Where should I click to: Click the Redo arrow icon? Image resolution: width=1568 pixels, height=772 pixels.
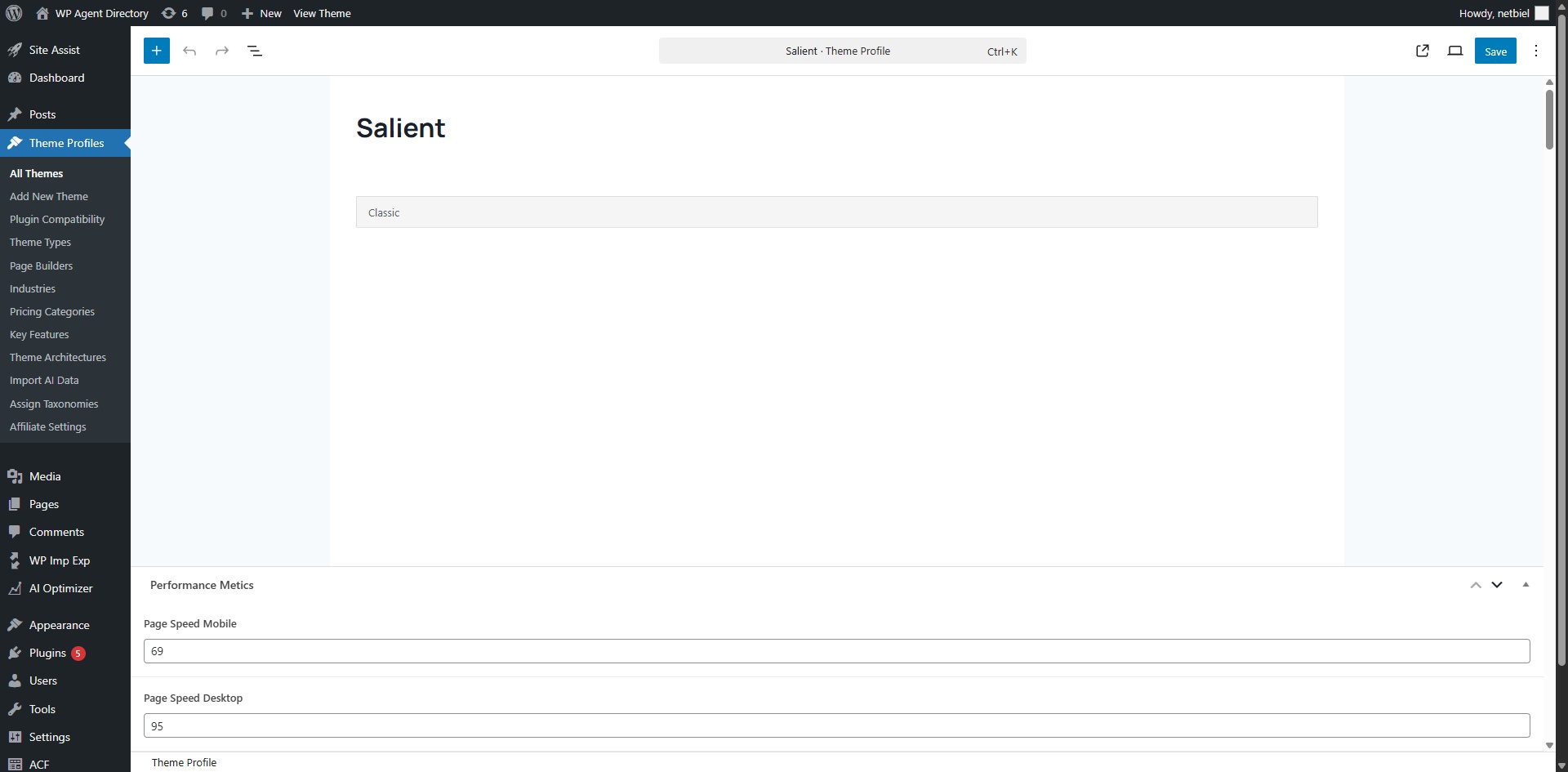click(x=222, y=51)
